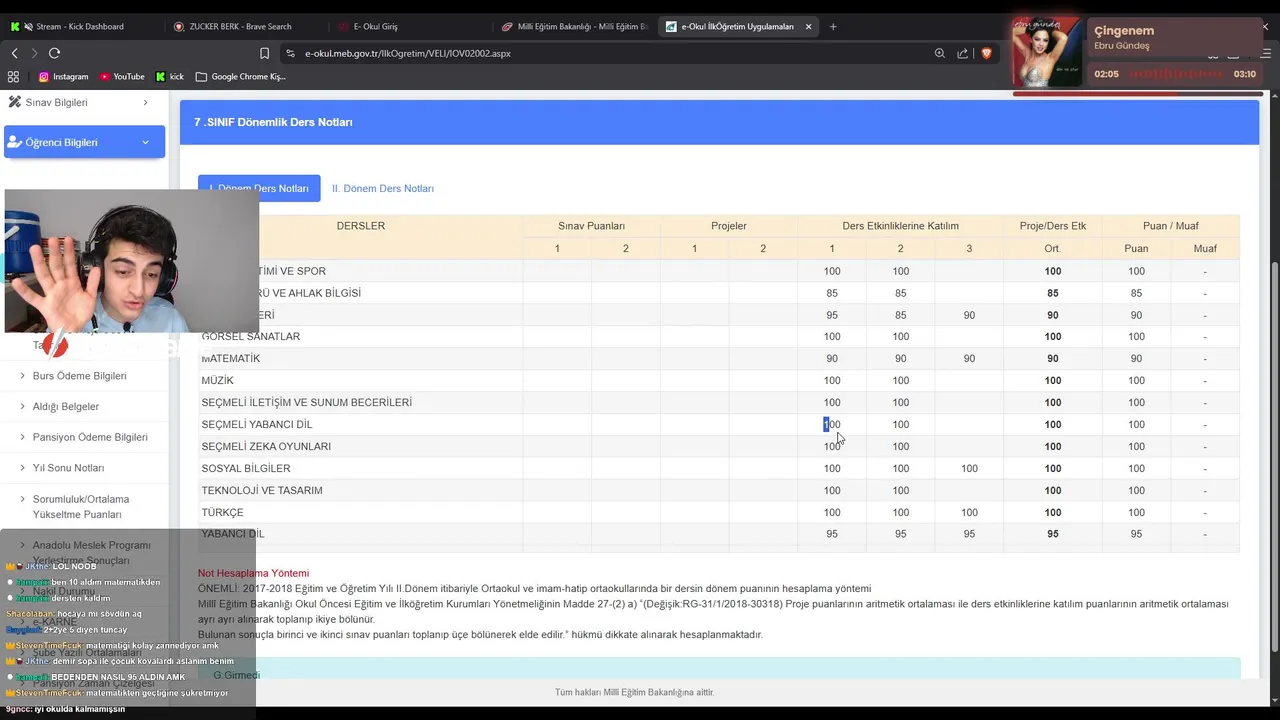Open zoom magnifier icon in address bar
Image resolution: width=1280 pixels, height=720 pixels.
tap(940, 53)
